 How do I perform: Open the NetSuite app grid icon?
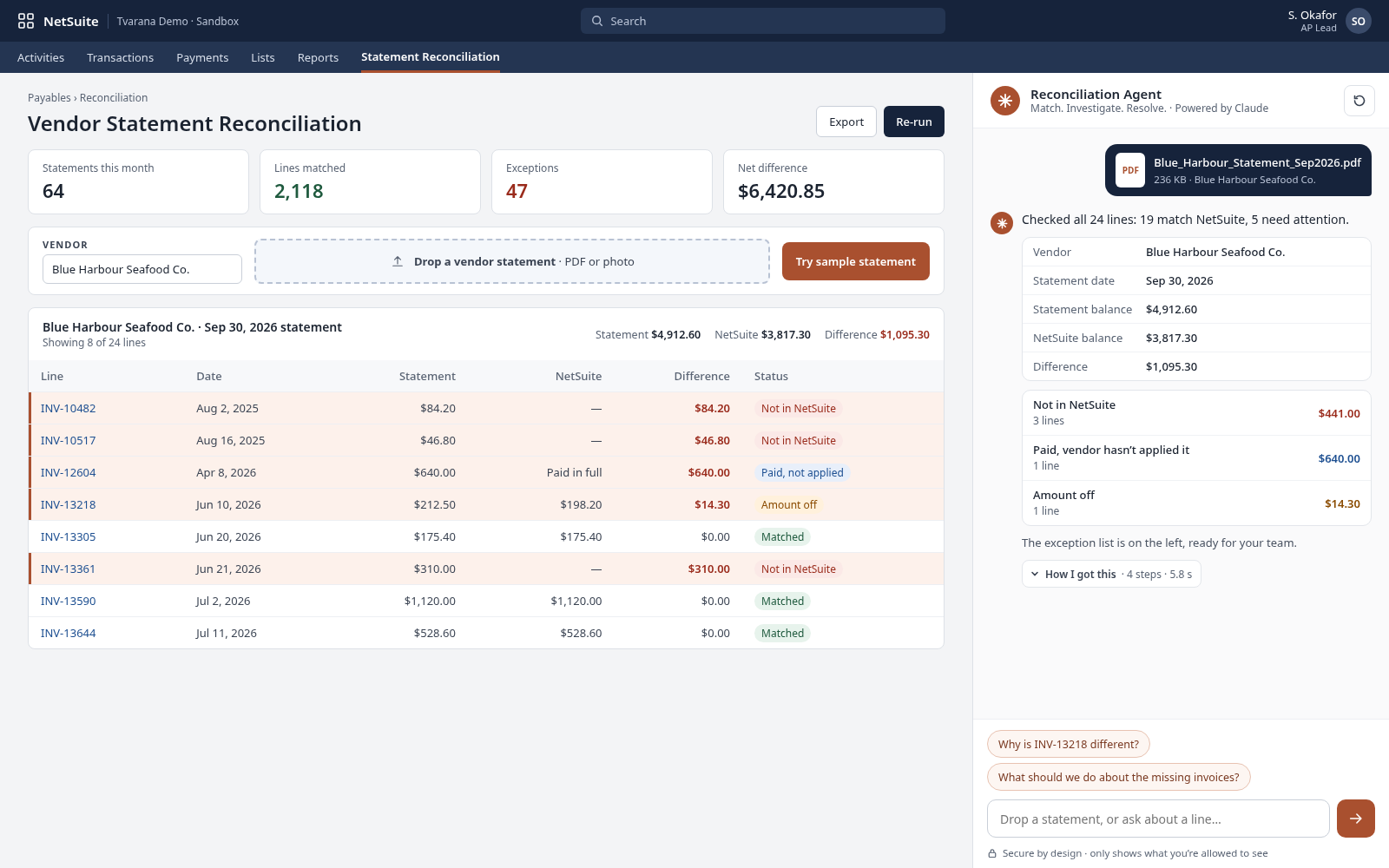pos(26,21)
